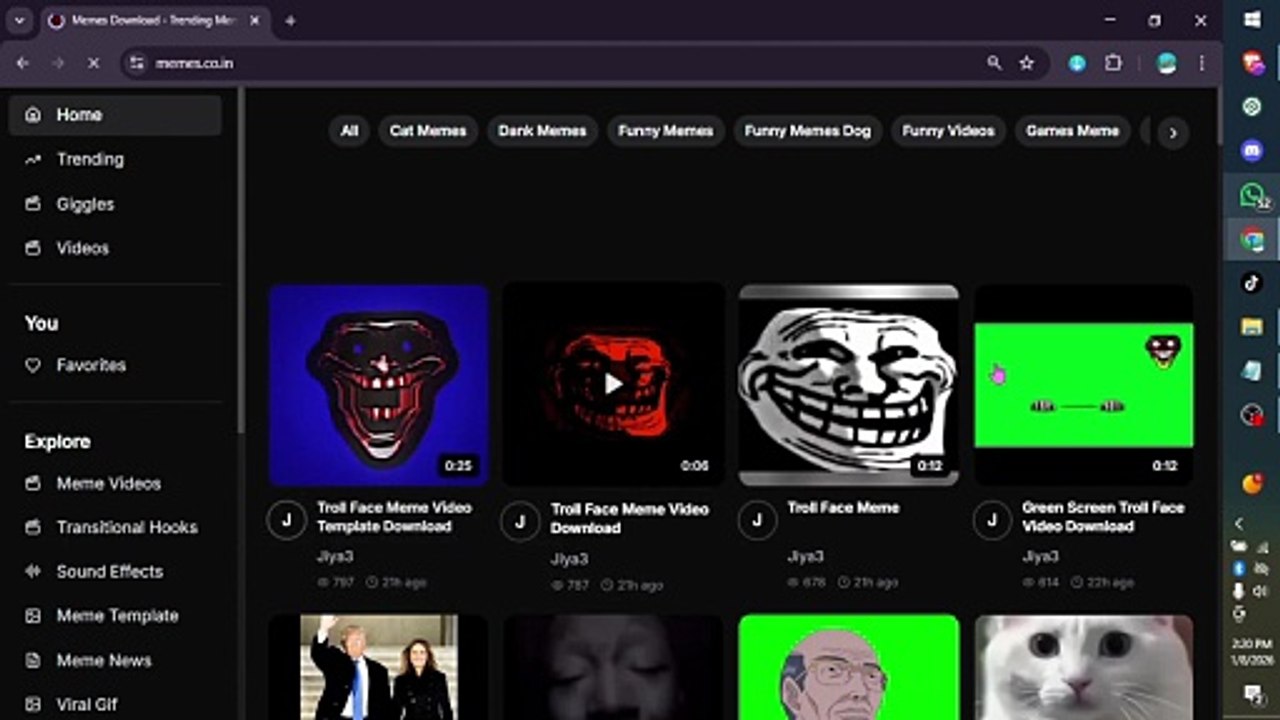The image size is (1280, 720).
Task: Click the browser back arrow
Action: click(x=23, y=63)
